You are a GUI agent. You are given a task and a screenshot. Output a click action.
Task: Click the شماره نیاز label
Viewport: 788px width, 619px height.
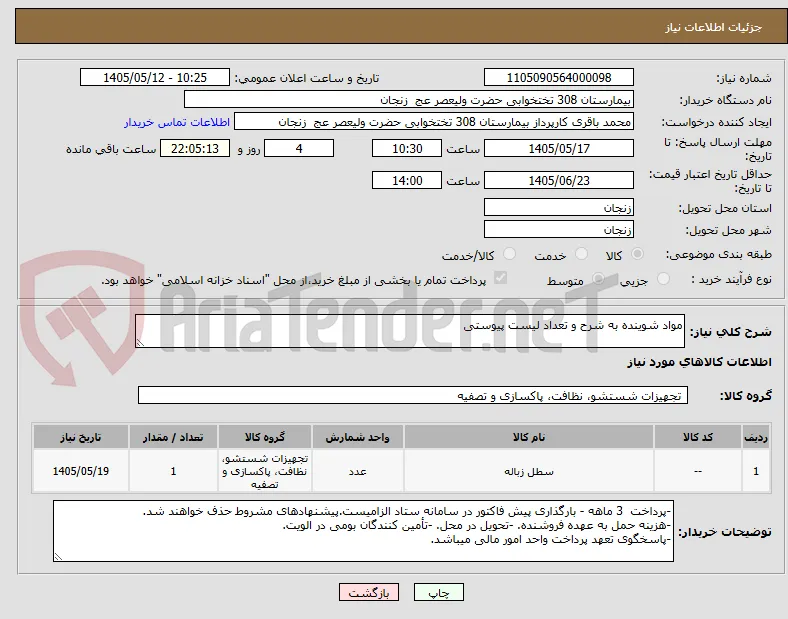pyautogui.click(x=744, y=78)
